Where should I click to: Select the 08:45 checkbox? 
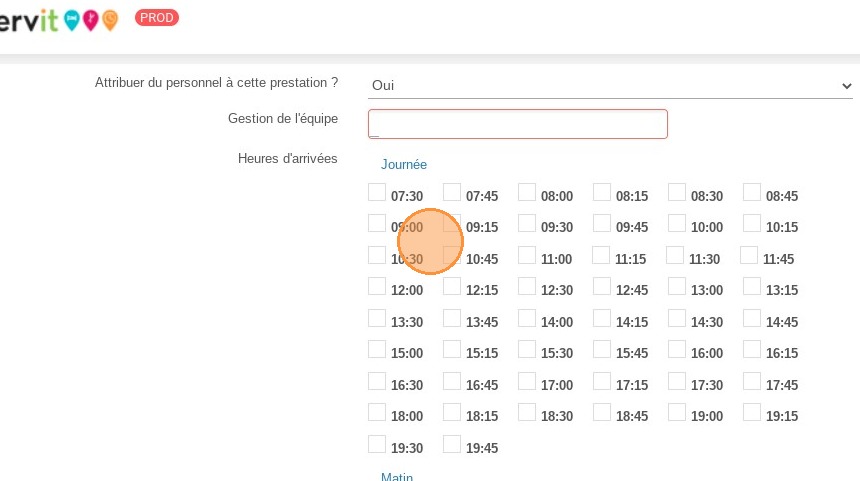coord(752,193)
